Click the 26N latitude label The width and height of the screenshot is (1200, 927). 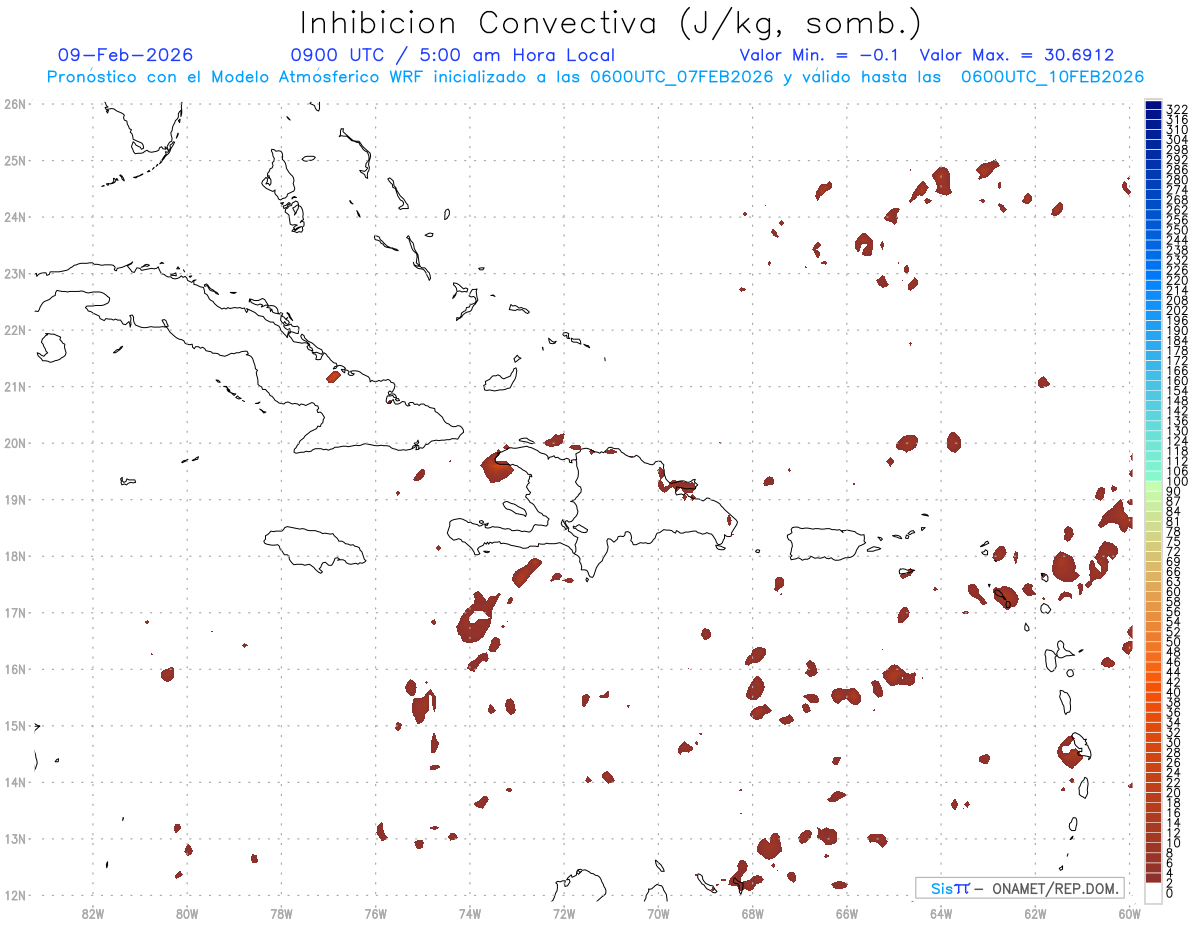tap(14, 104)
